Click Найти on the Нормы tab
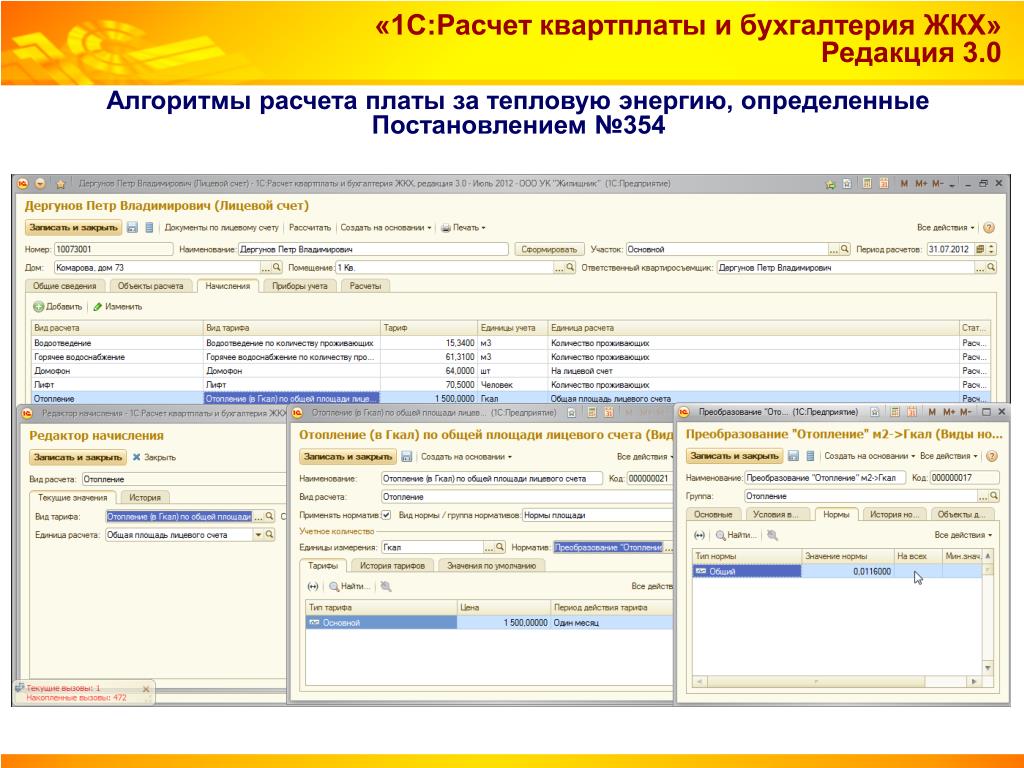This screenshot has height=768, width=1024. click(x=736, y=535)
